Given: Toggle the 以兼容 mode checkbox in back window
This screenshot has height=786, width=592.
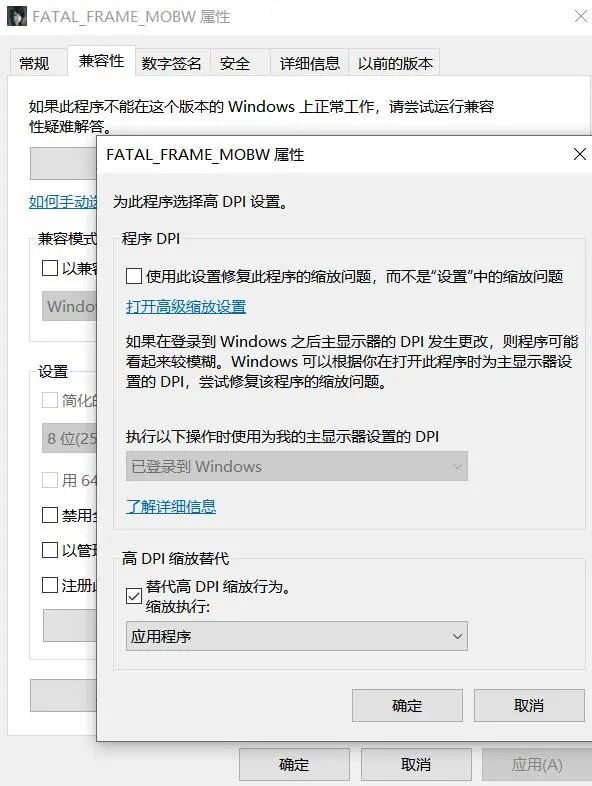Looking at the screenshot, I should 50,268.
